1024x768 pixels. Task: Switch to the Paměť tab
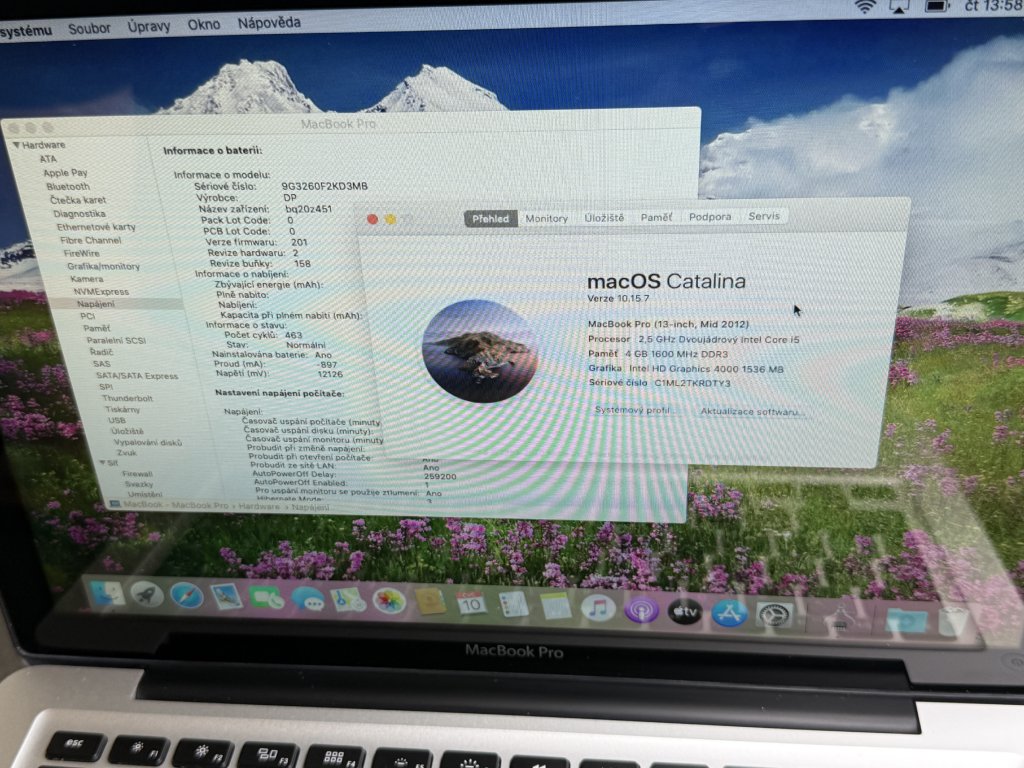pyautogui.click(x=656, y=217)
